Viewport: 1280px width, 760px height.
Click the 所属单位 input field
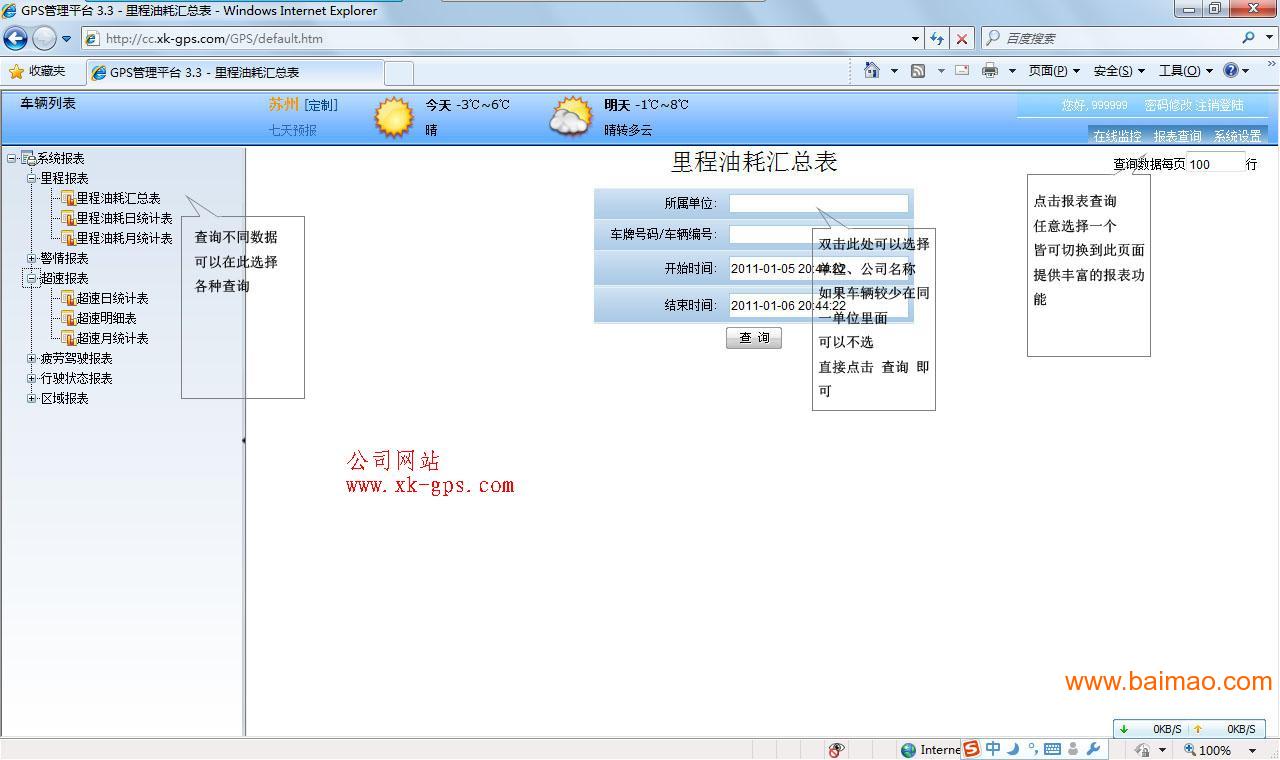coord(818,203)
